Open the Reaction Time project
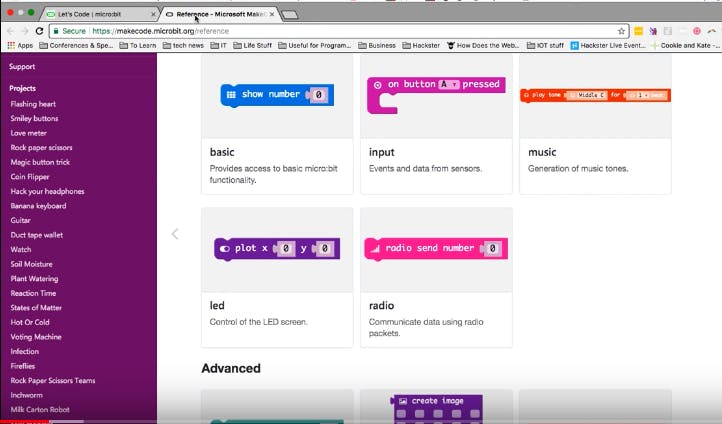The width and height of the screenshot is (722, 424). pos(33,293)
